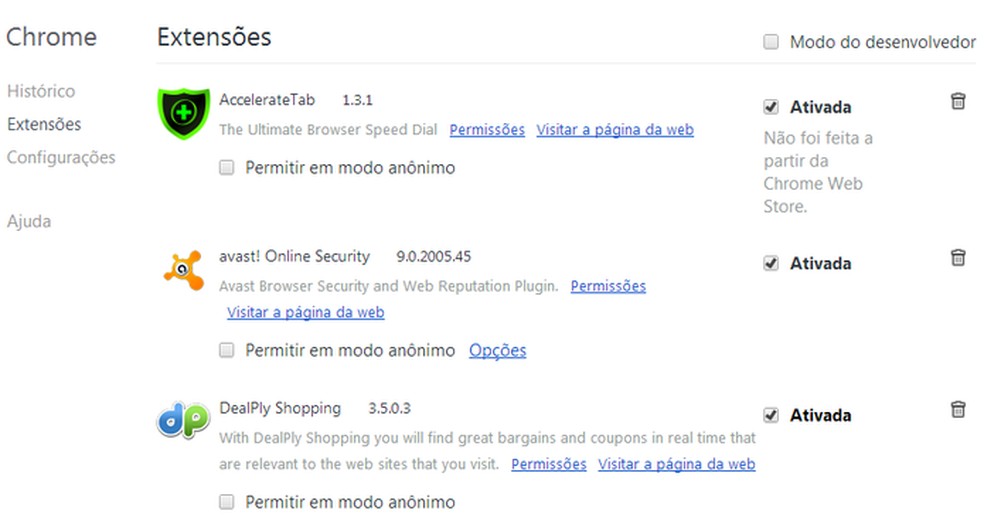984x524 pixels.
Task: Allow avast! Online Security in modo anônimo
Action: [x=227, y=350]
